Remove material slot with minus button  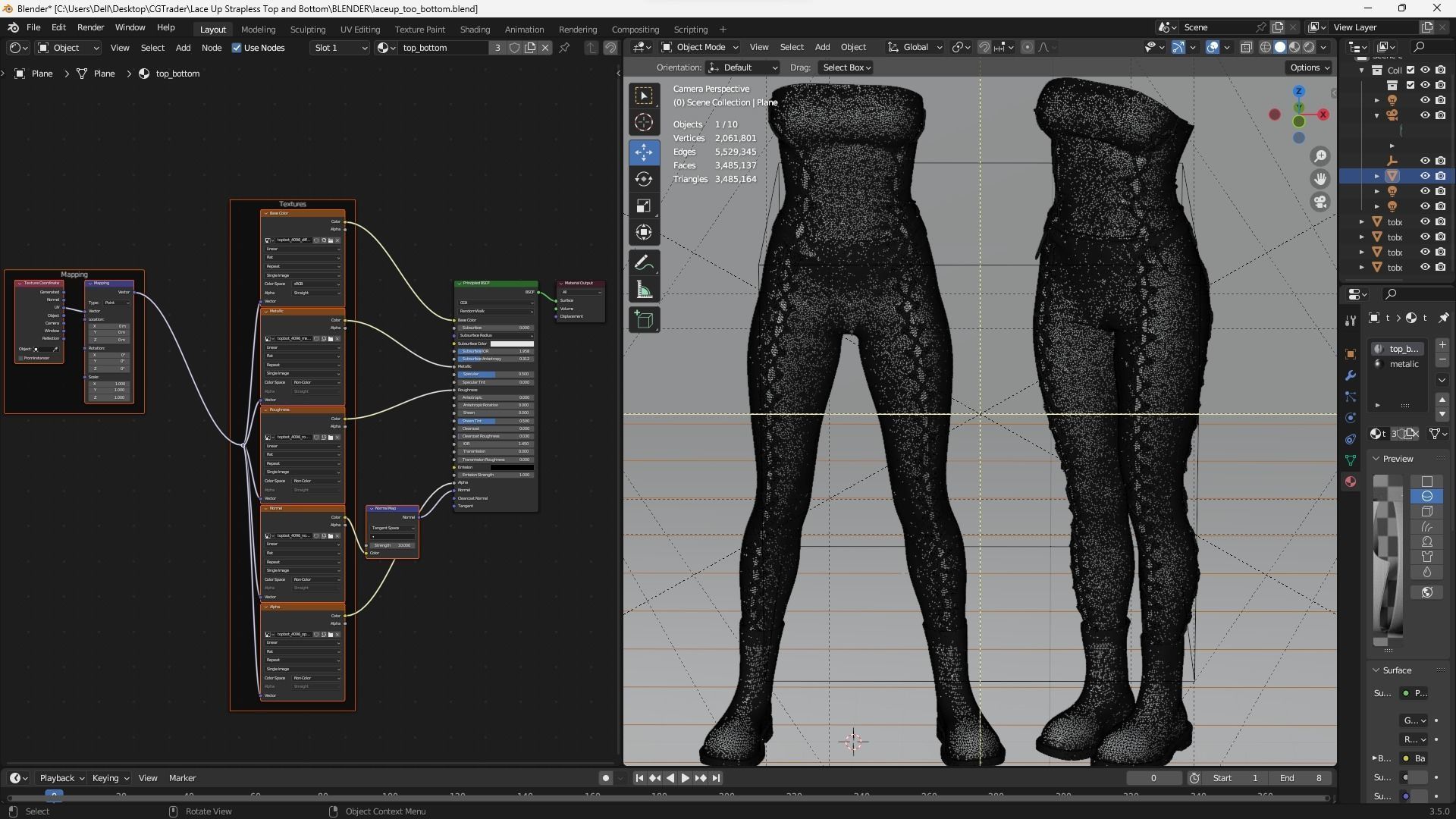pos(1442,361)
